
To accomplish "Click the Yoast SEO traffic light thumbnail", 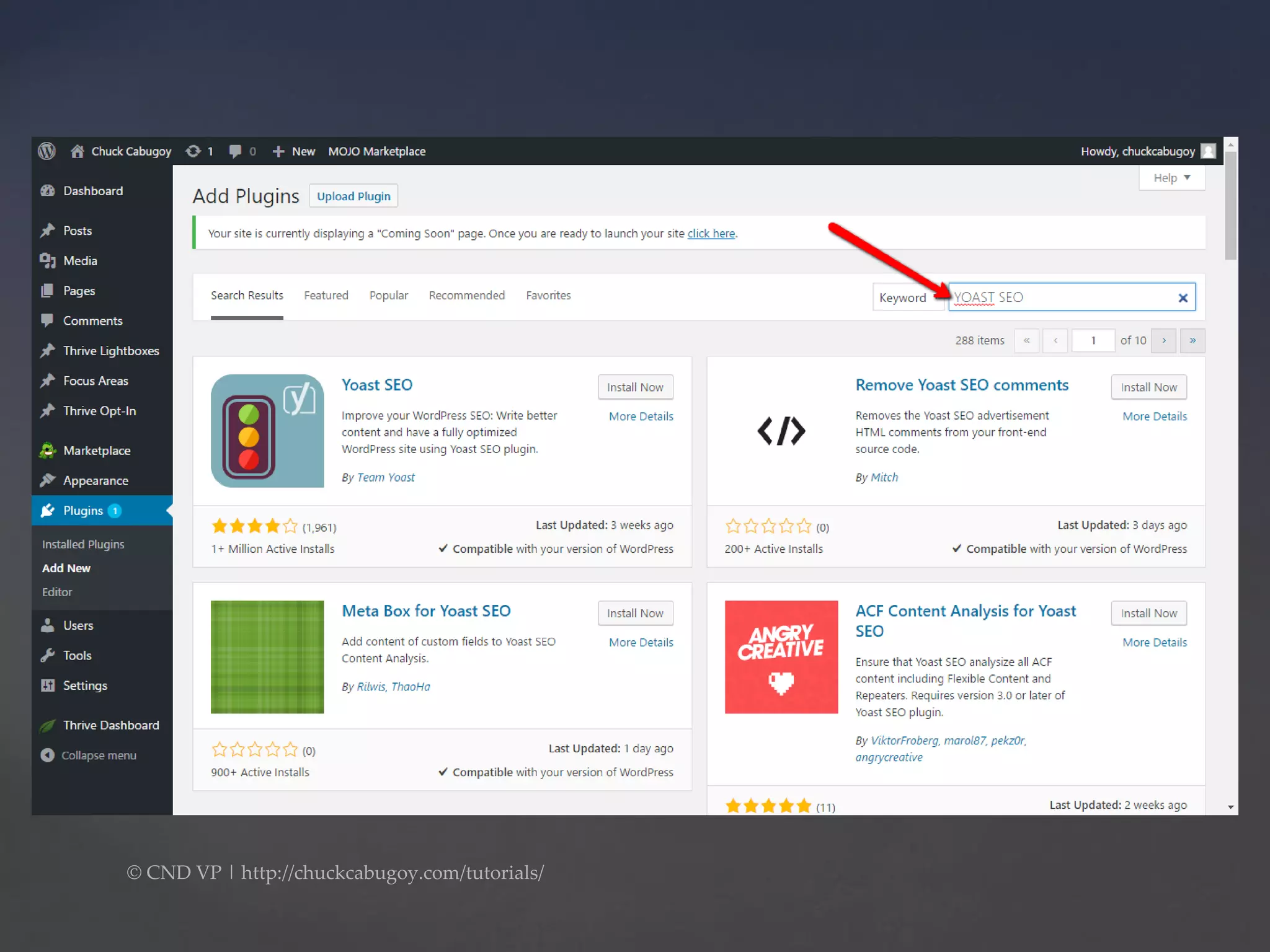I will coord(267,431).
